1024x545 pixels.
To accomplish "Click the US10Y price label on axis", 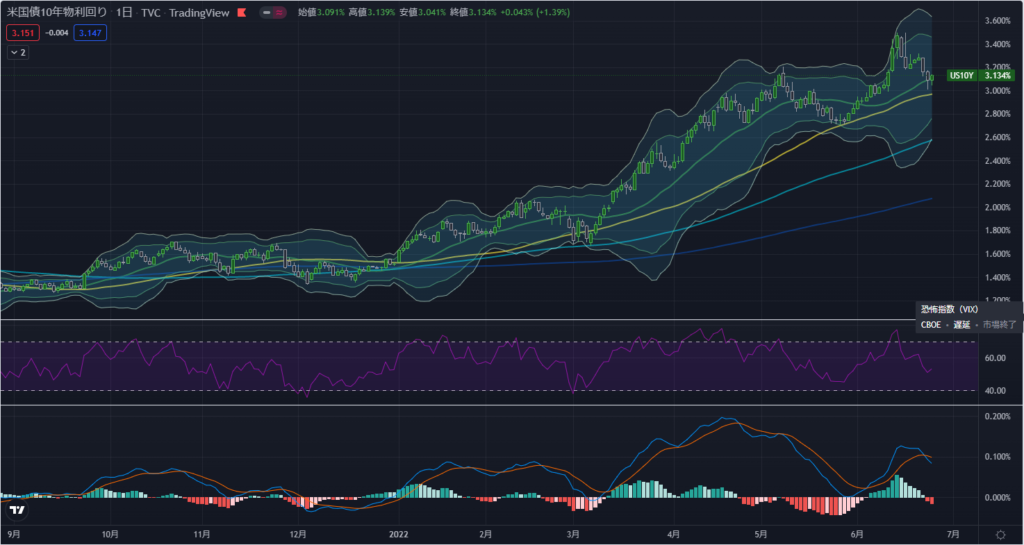I will click(x=961, y=75).
